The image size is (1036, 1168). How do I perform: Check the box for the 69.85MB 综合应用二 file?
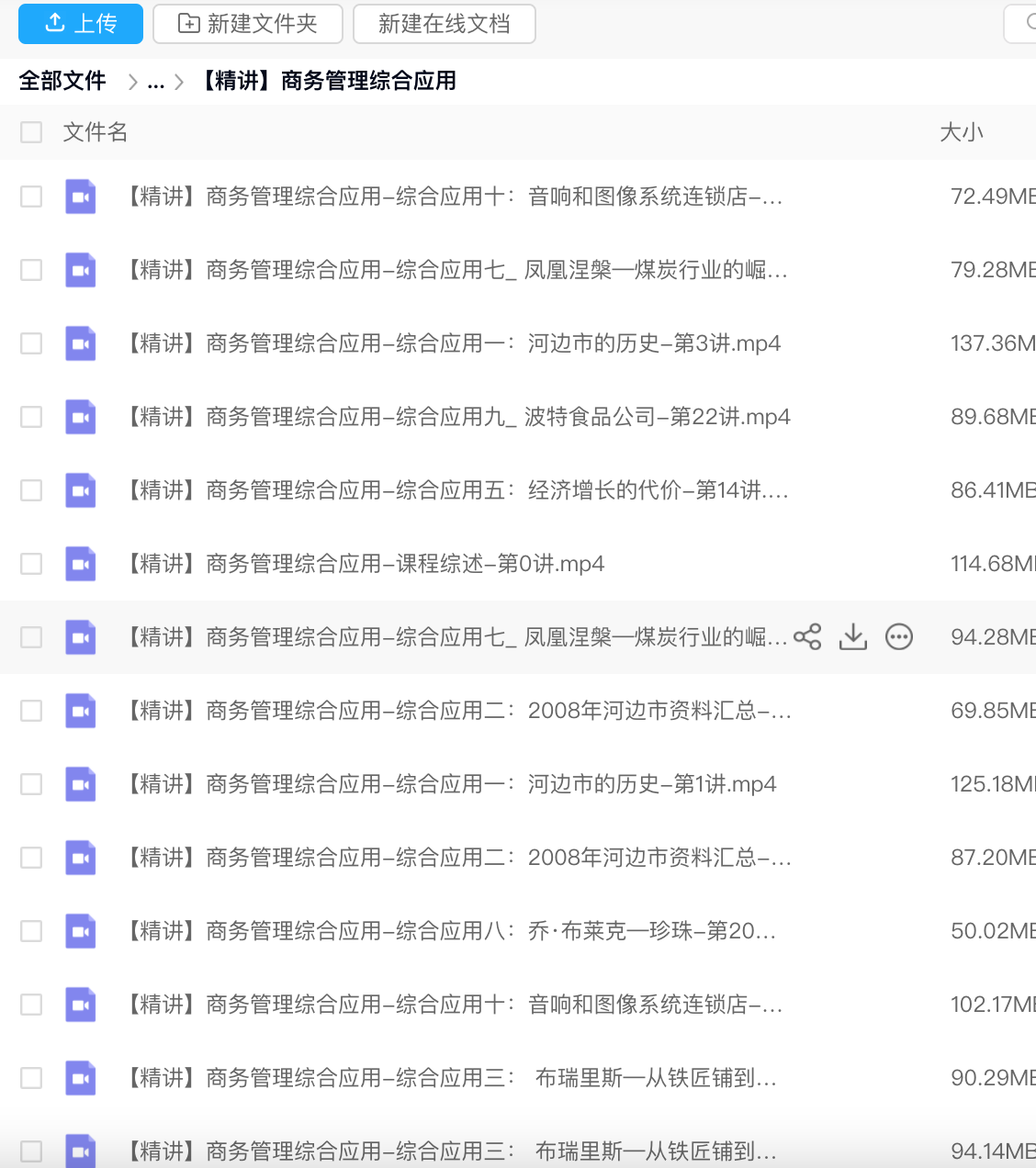pyautogui.click(x=31, y=711)
